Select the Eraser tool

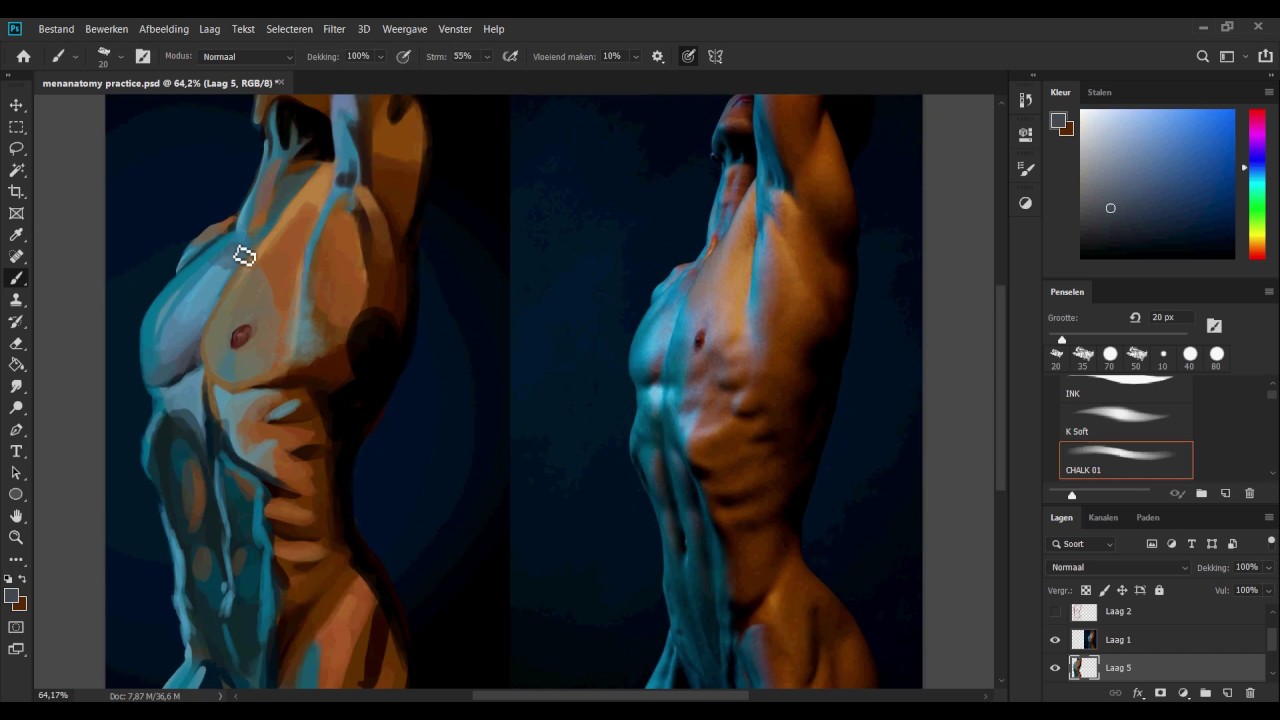(x=16, y=343)
